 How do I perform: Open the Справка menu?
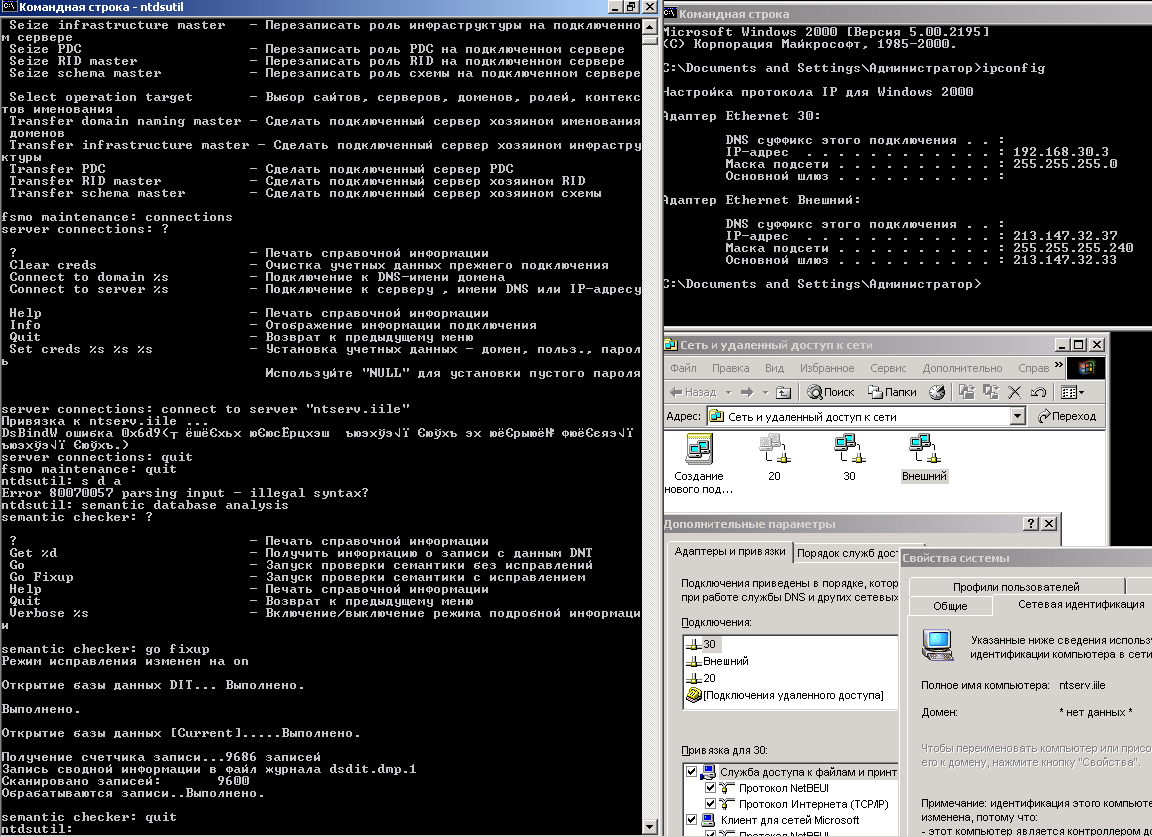click(1034, 368)
